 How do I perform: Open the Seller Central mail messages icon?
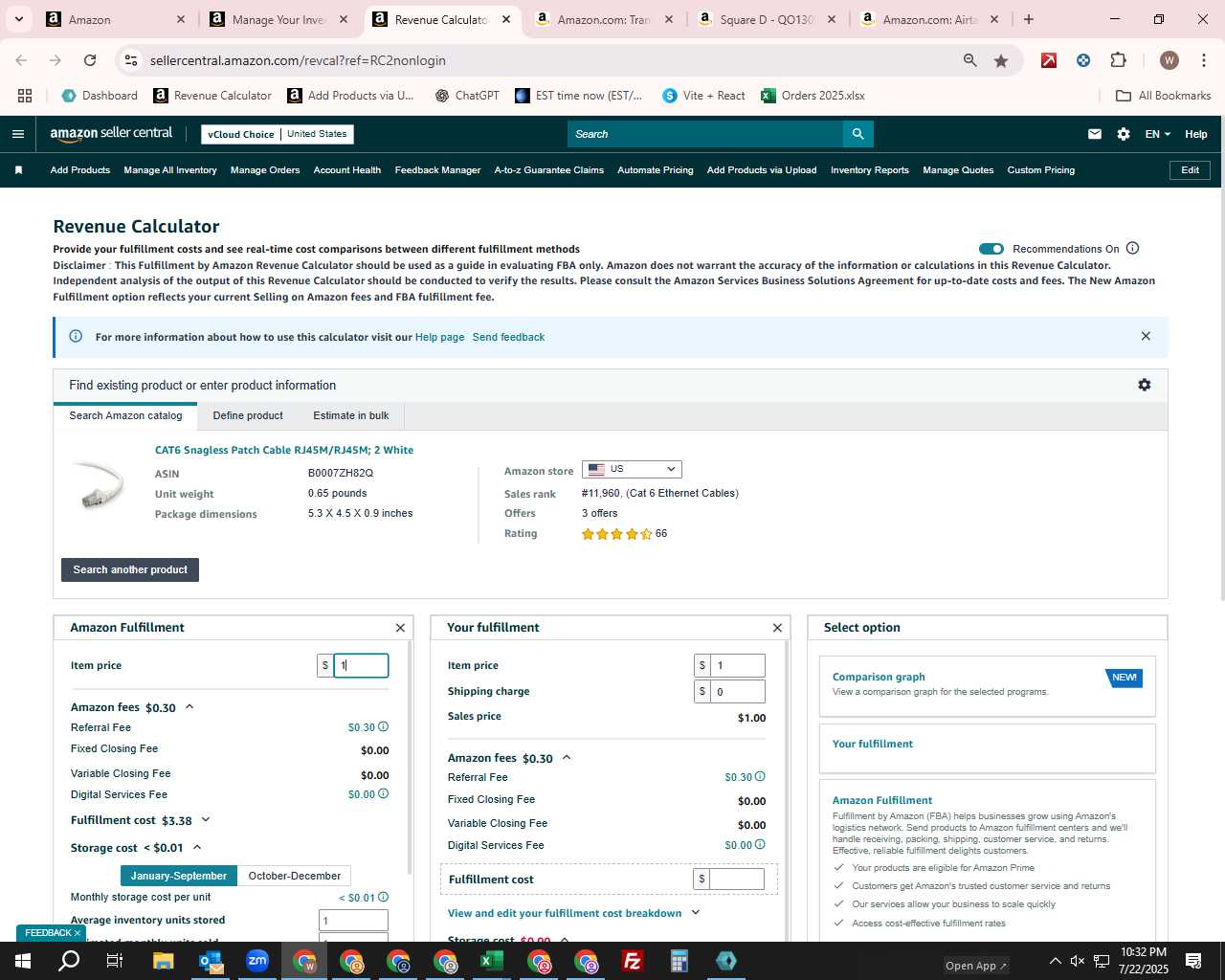pos(1095,134)
